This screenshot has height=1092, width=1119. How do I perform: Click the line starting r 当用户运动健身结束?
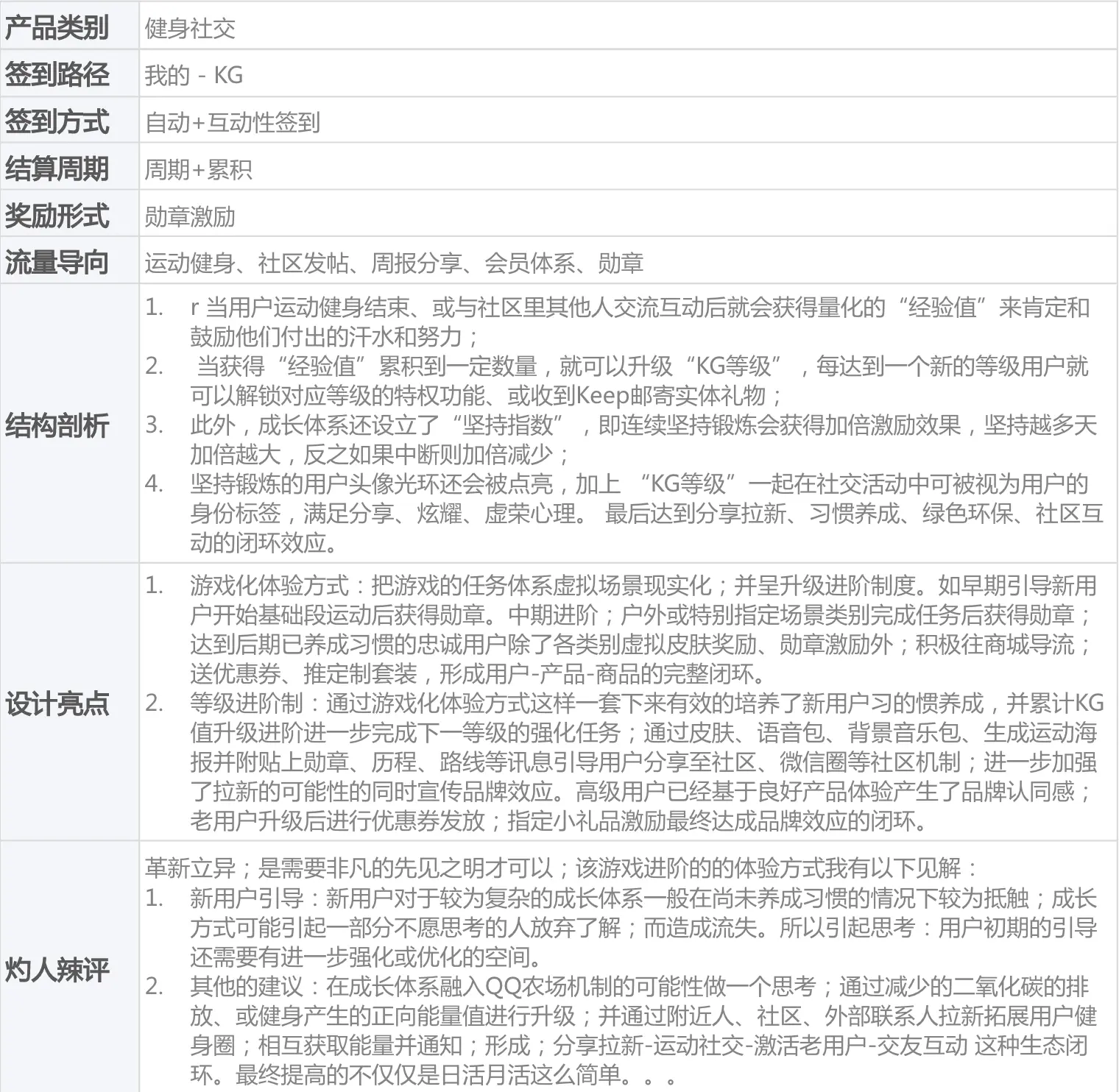(x=639, y=308)
